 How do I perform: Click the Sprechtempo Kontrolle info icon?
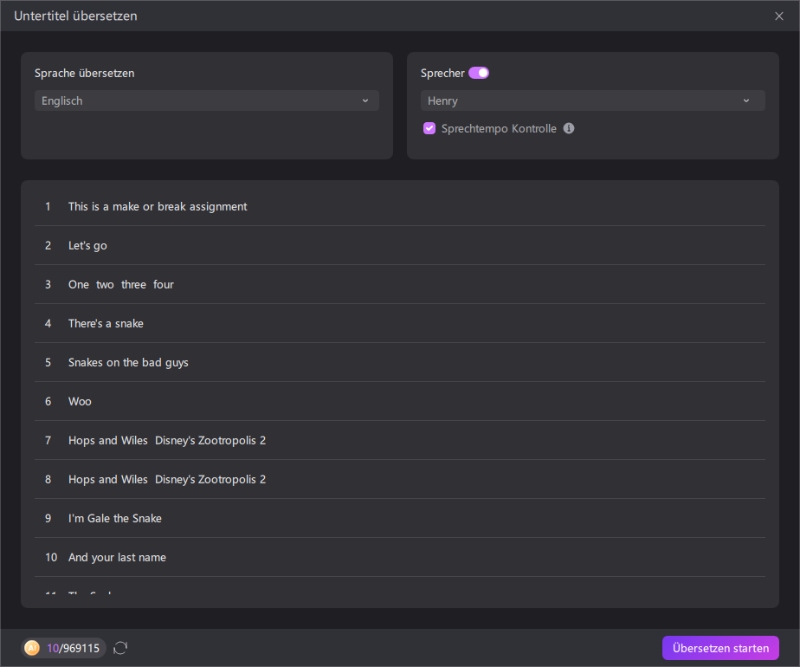tap(569, 128)
